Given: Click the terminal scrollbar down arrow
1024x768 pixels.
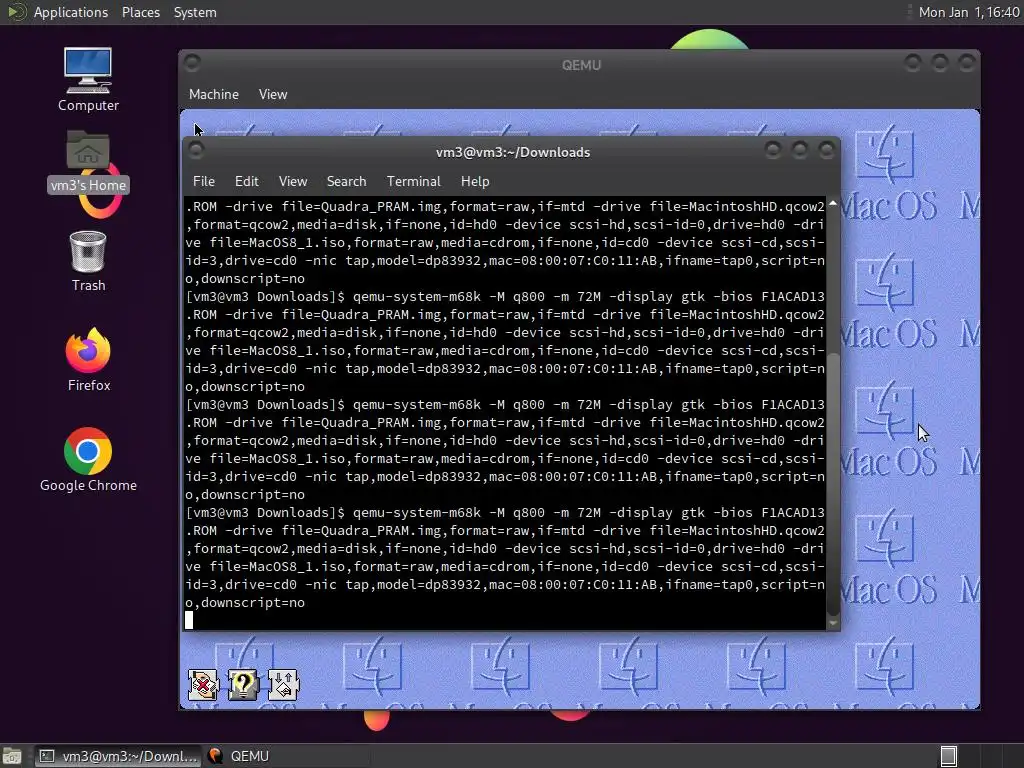Looking at the screenshot, I should pos(833,624).
